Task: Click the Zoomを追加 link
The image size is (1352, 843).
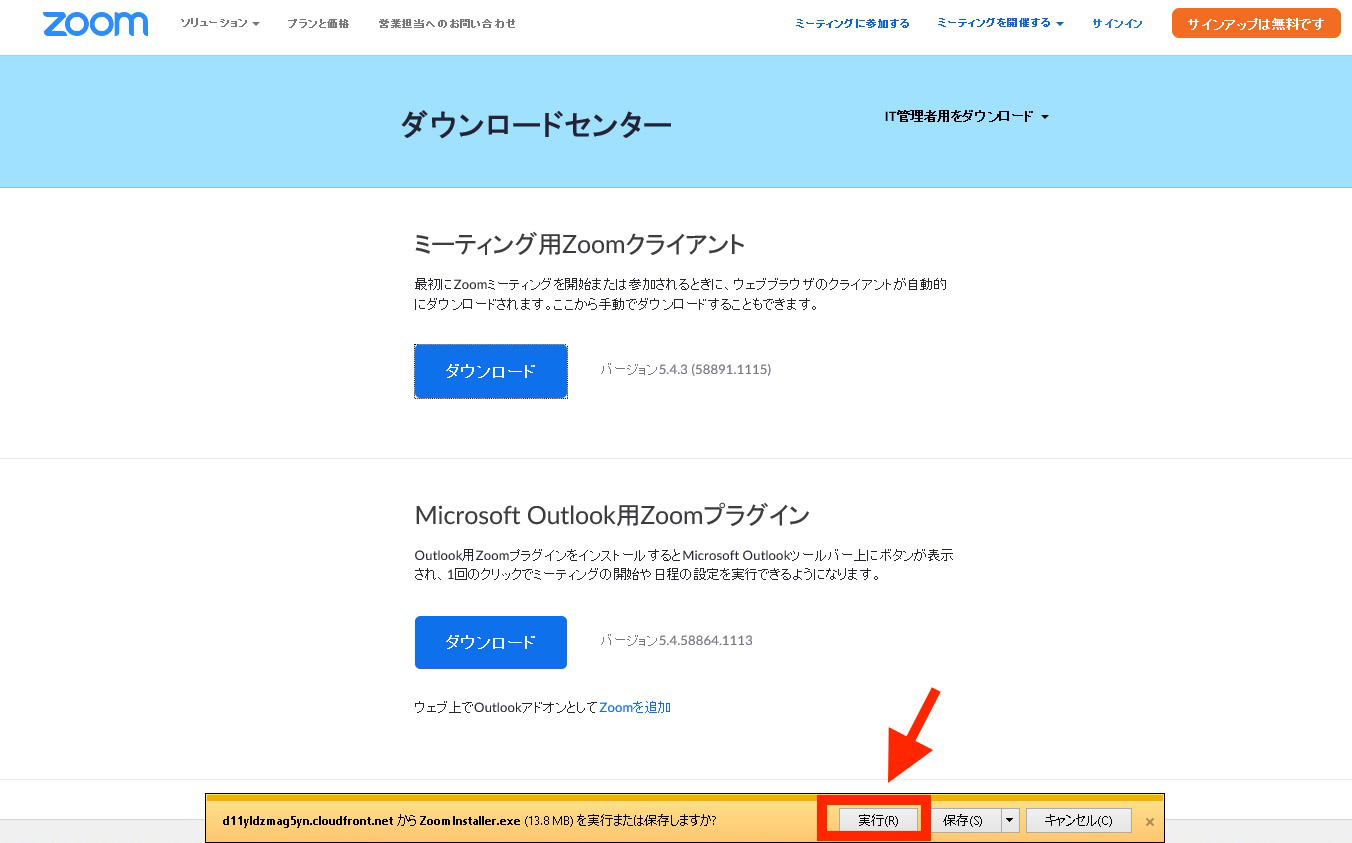Action: pyautogui.click(x=635, y=707)
